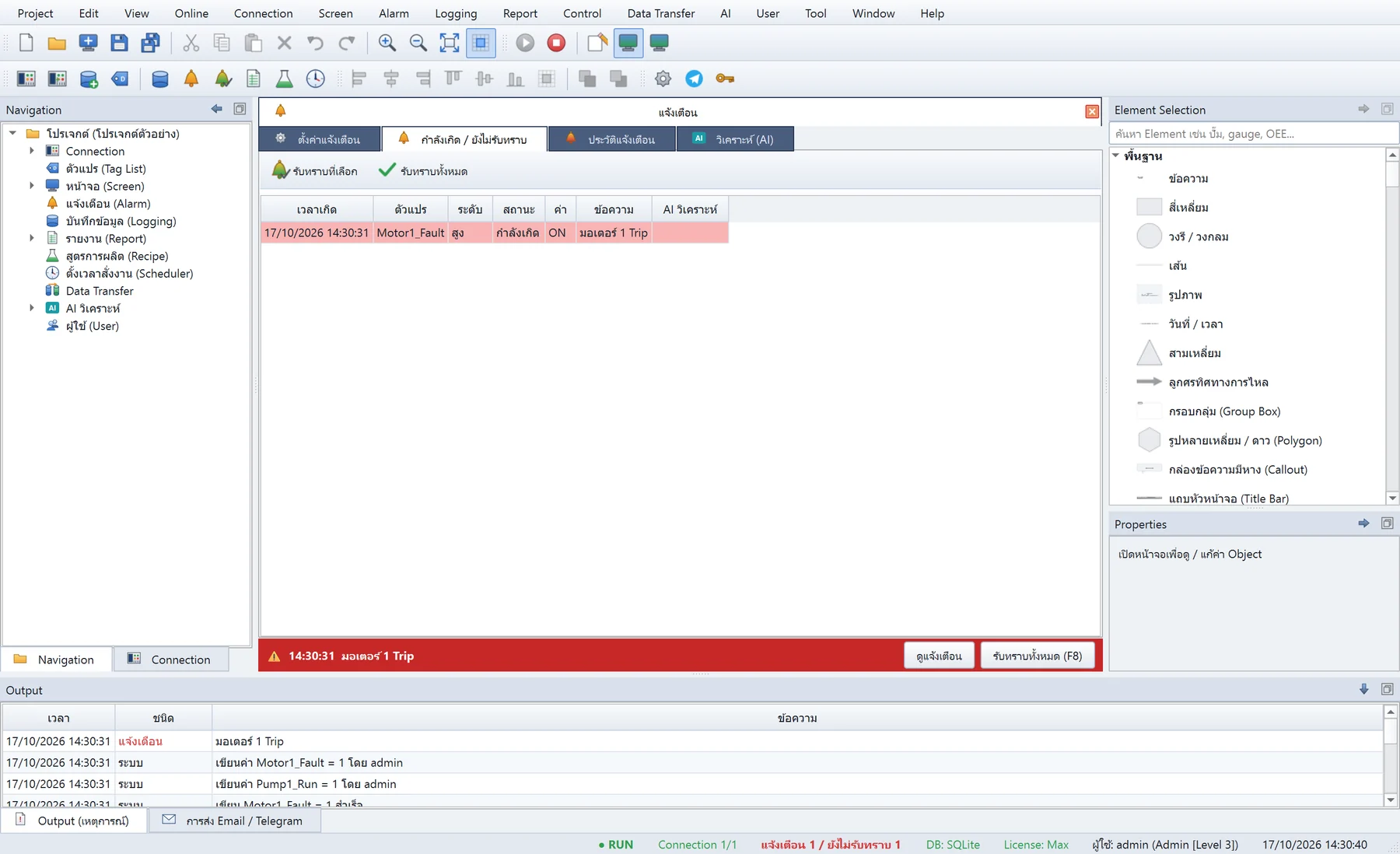Select ผู้ใช้ (User) in navigation tree
The image size is (1400, 854).
point(92,326)
